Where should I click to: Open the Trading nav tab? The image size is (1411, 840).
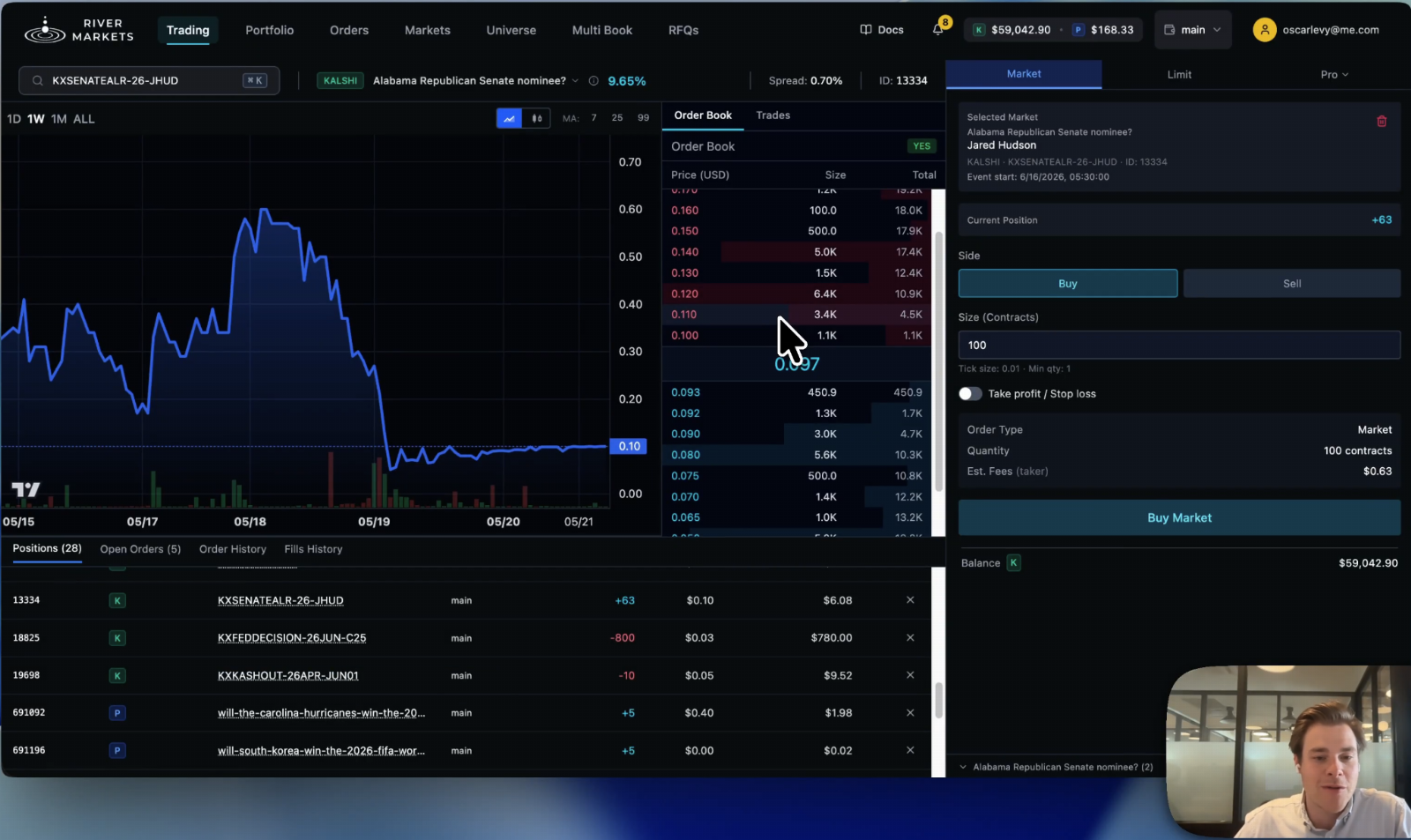pos(188,30)
